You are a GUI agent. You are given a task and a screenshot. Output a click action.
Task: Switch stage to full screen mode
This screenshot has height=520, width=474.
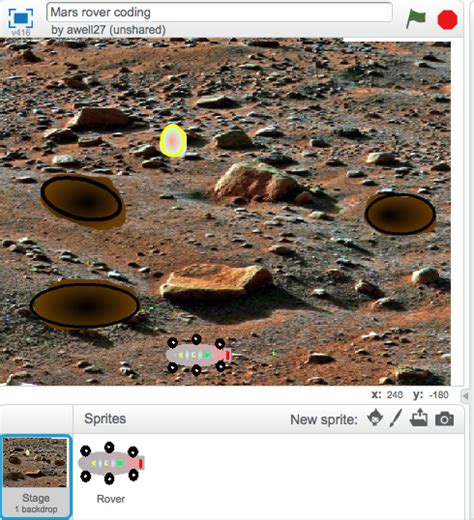coord(21,18)
